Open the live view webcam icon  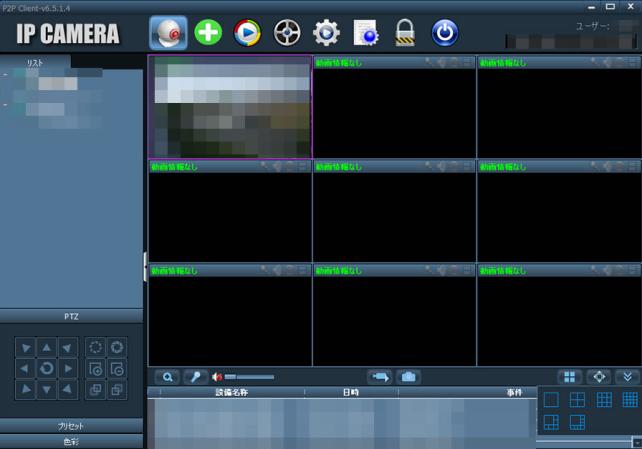(x=168, y=33)
